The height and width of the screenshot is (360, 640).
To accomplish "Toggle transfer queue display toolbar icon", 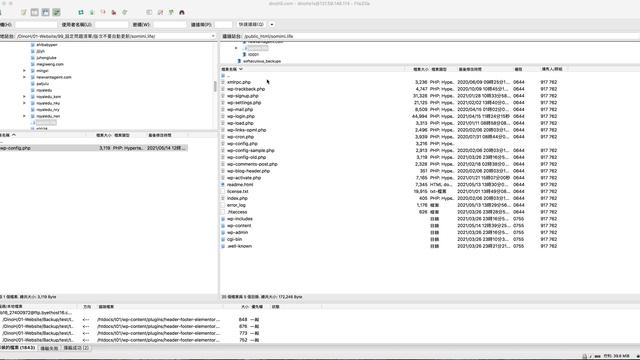I will coord(56,12).
